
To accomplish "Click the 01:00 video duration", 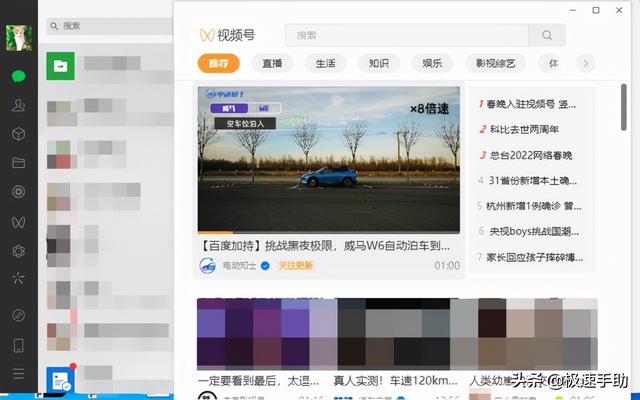I will [x=447, y=266].
